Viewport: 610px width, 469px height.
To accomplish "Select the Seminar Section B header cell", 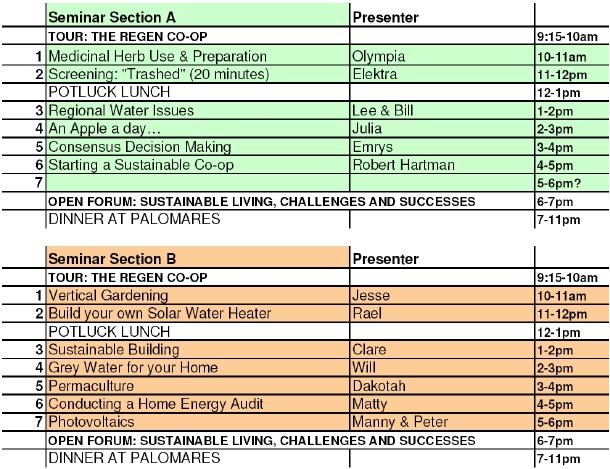I will pos(197,258).
